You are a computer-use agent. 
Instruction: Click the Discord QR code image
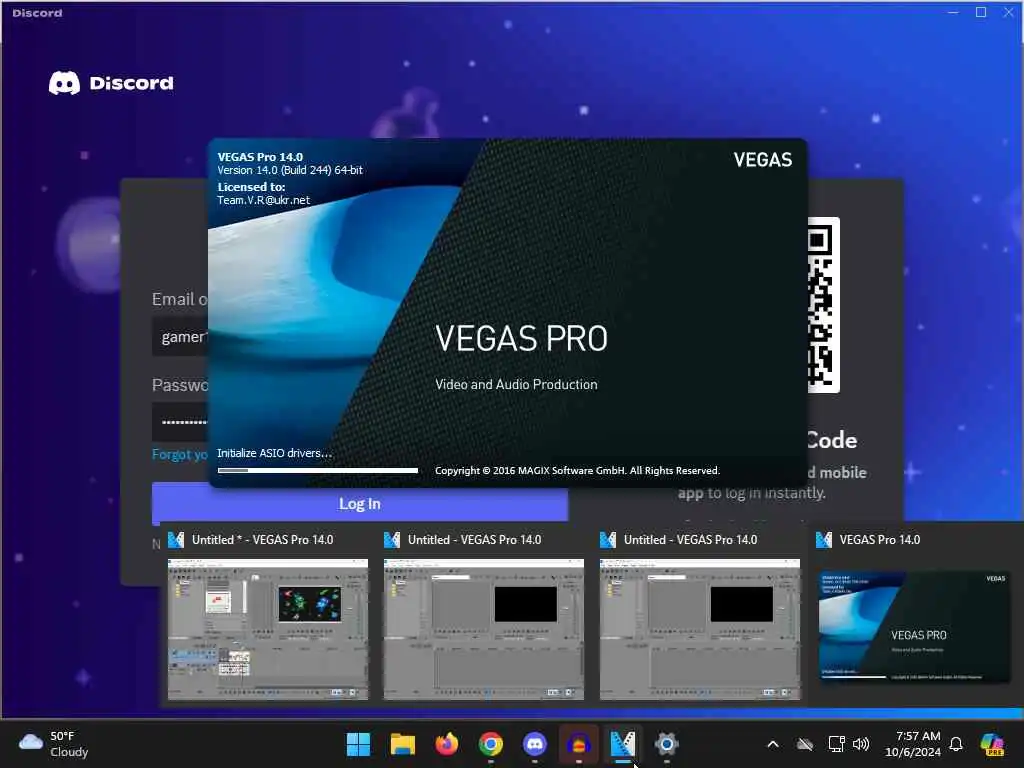824,305
